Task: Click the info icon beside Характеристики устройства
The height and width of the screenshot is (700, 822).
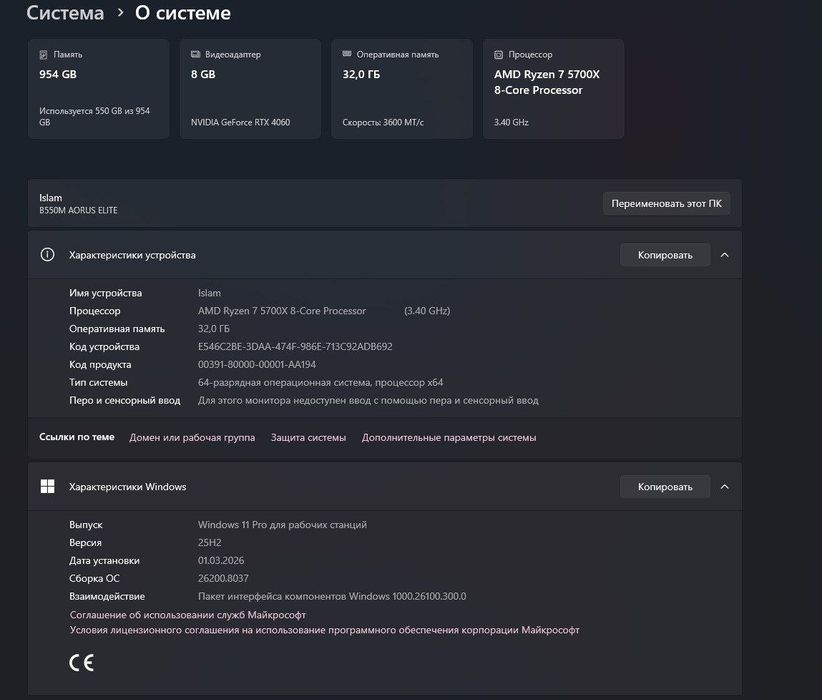Action: pyautogui.click(x=47, y=255)
